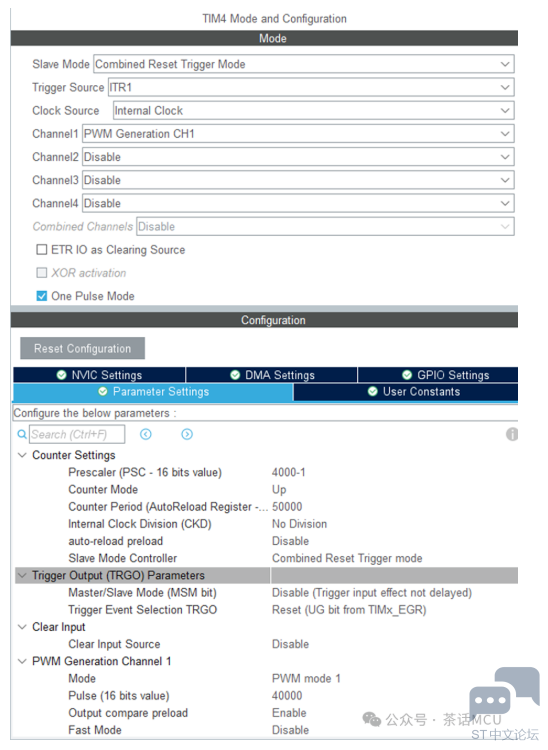The image size is (548, 750).
Task: Click Slave Mode Controller value
Action: pos(347,559)
